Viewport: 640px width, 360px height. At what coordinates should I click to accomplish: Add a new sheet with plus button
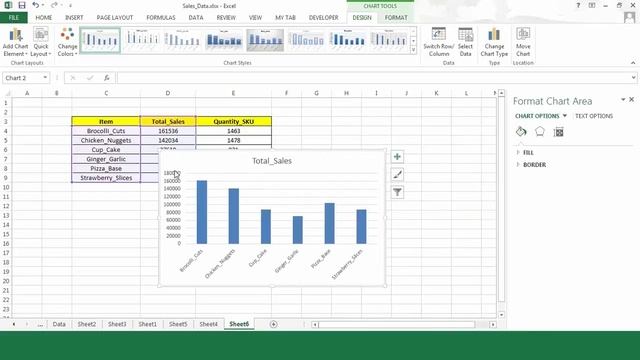273,324
